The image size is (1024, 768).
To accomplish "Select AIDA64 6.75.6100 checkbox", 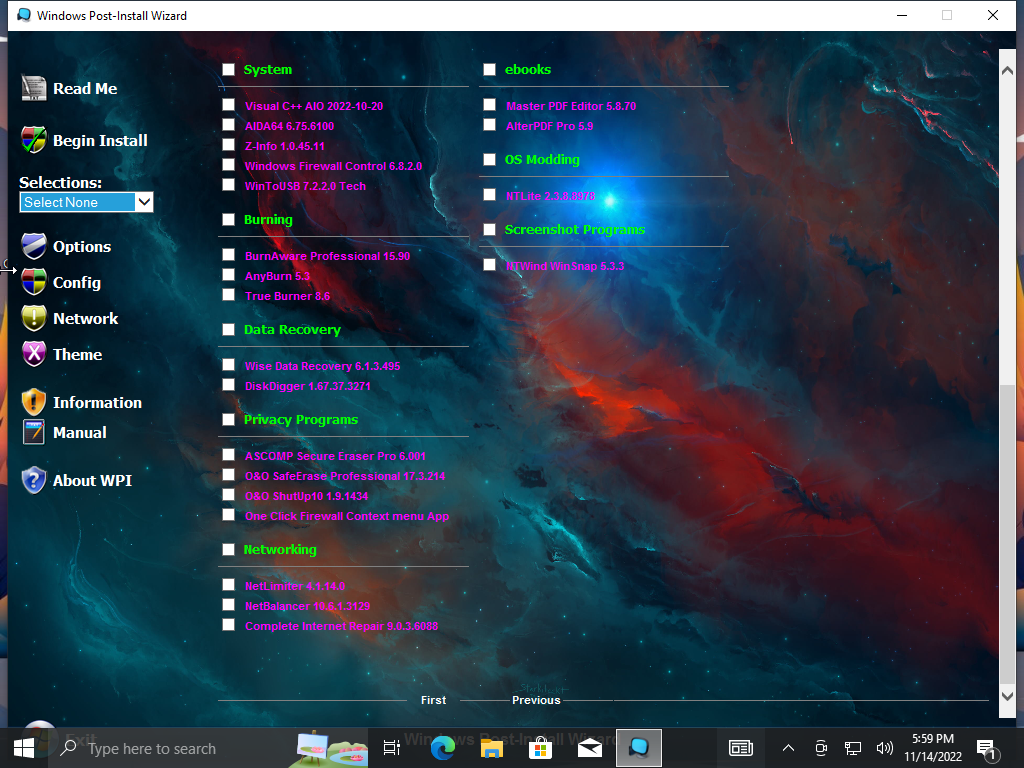I will pos(228,125).
